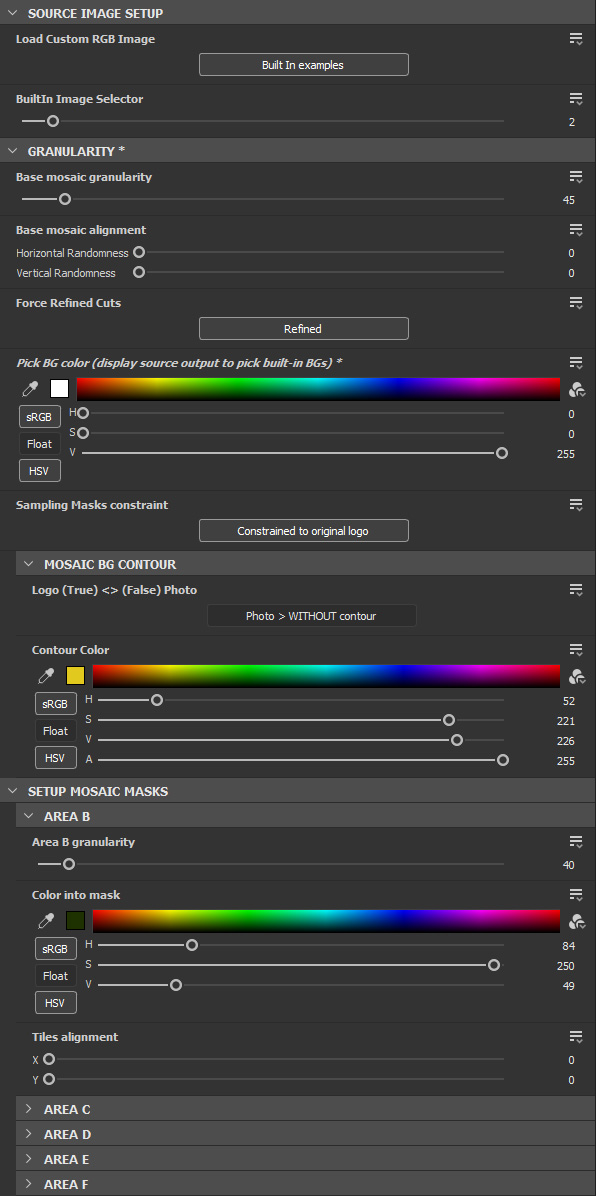The width and height of the screenshot is (596, 1196).
Task: Open options menu for Tiles alignment
Action: point(576,1037)
